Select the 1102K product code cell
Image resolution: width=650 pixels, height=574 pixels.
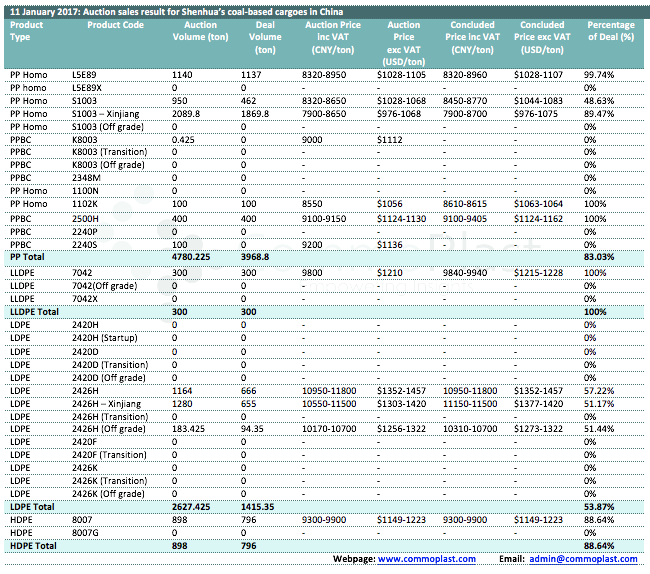tap(85, 204)
